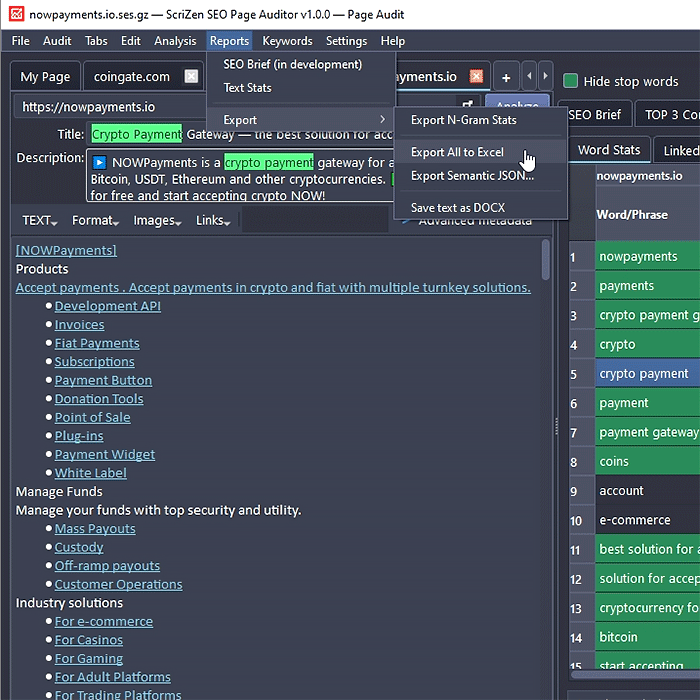Click the Reports menu
700x700 pixels.
229,41
